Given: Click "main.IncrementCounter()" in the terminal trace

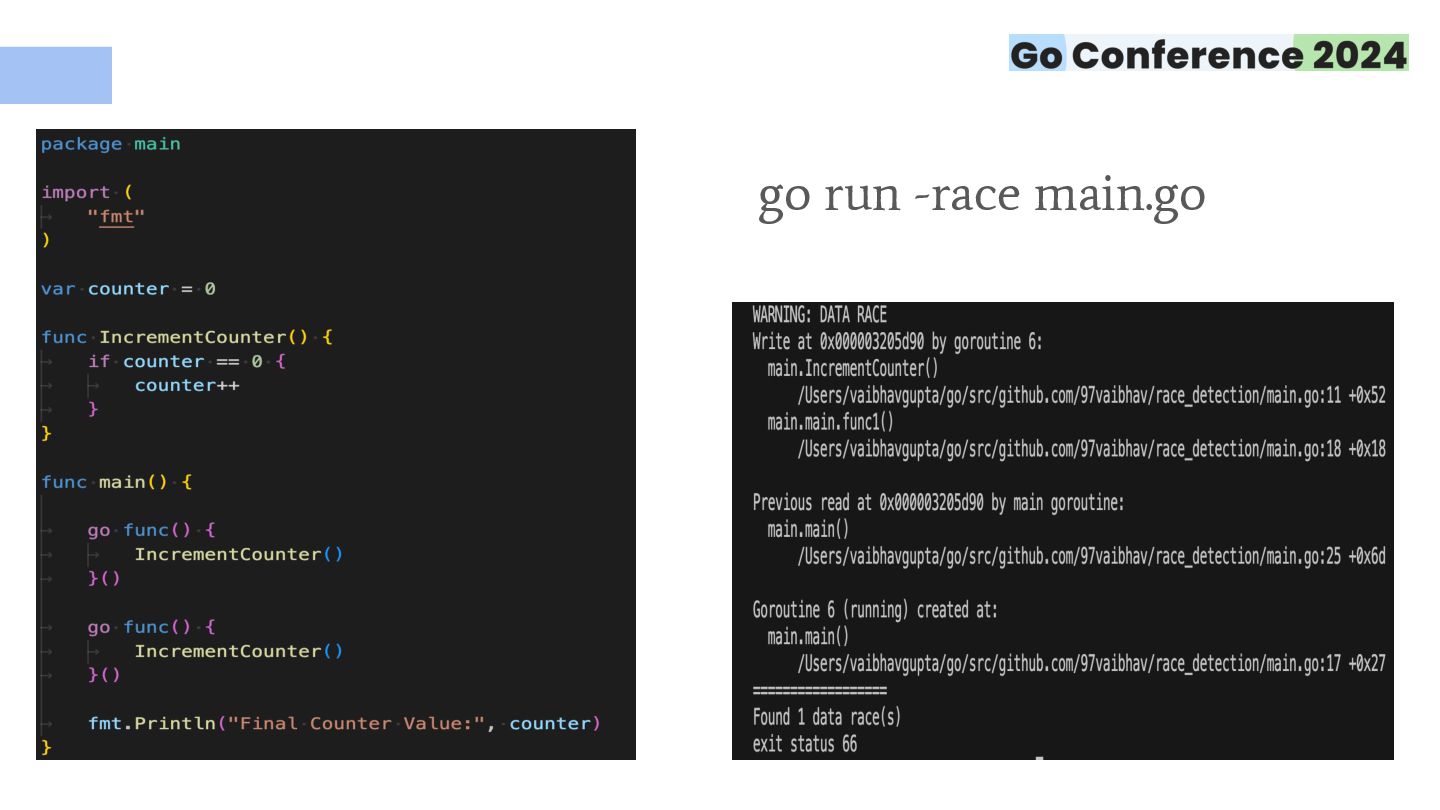Looking at the screenshot, I should point(853,368).
